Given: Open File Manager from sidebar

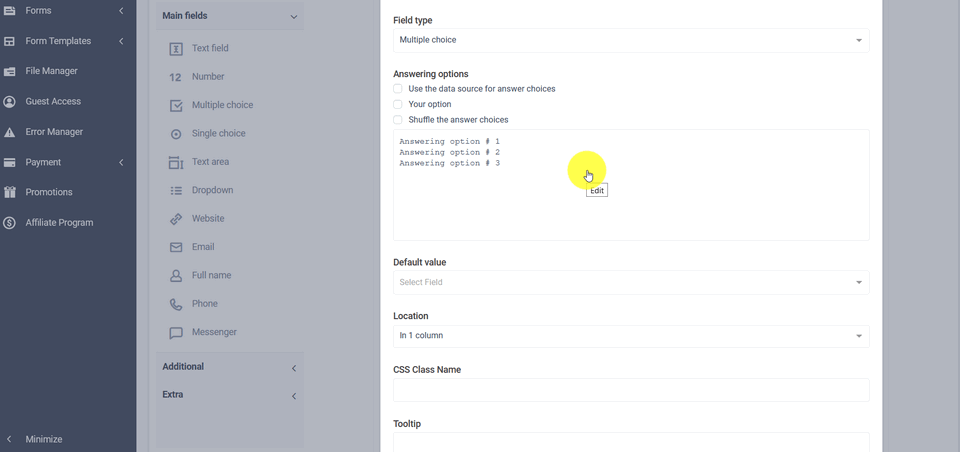Looking at the screenshot, I should click(51, 71).
